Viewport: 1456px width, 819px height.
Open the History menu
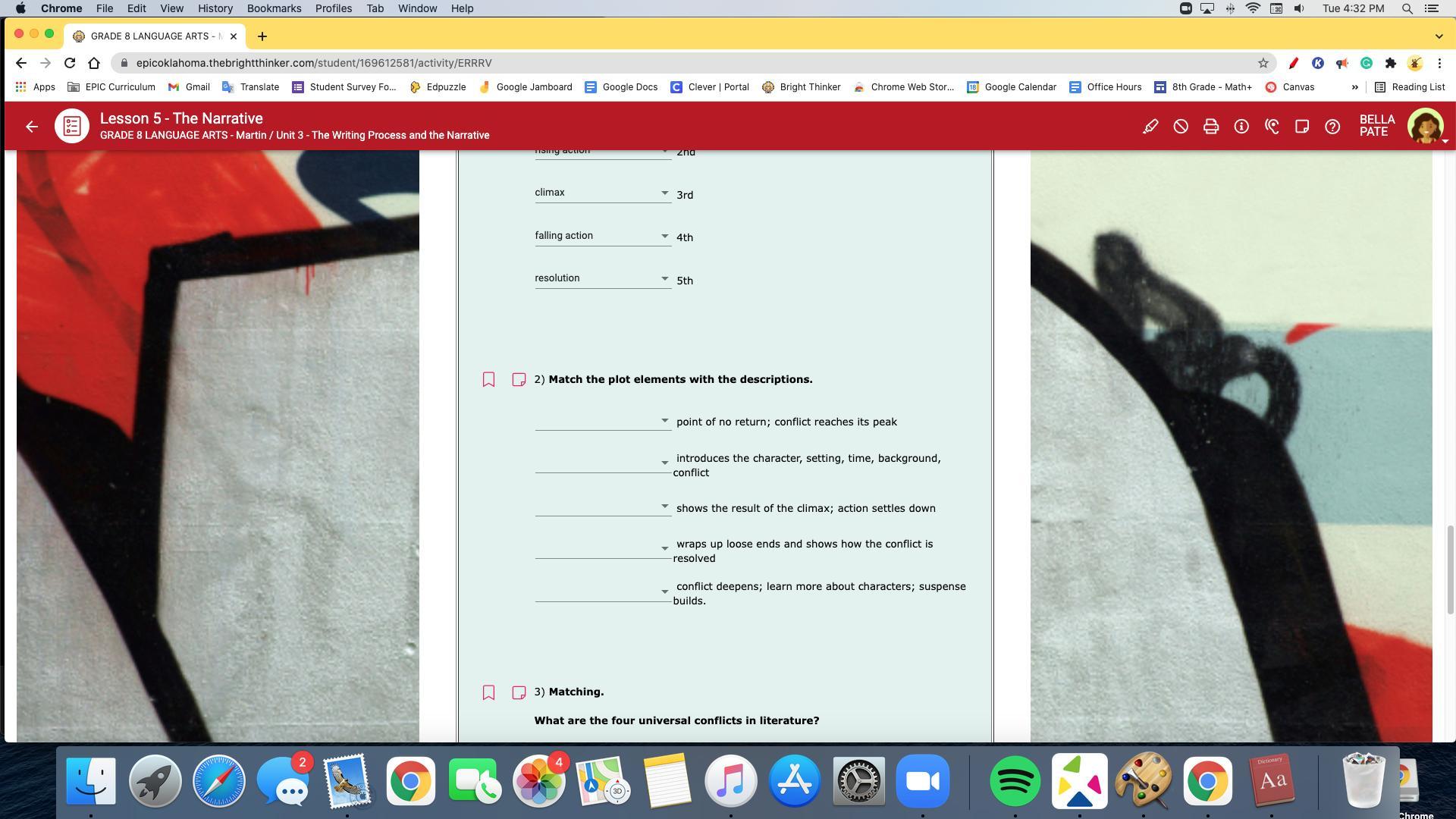[215, 8]
